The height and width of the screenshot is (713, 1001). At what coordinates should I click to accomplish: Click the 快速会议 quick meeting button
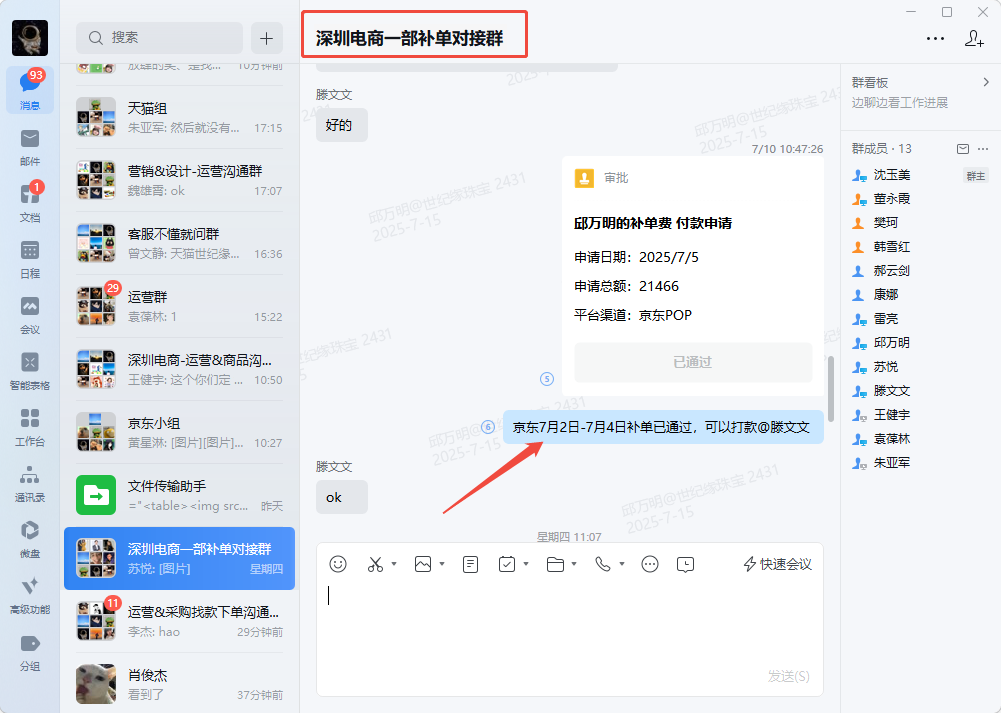pos(777,564)
